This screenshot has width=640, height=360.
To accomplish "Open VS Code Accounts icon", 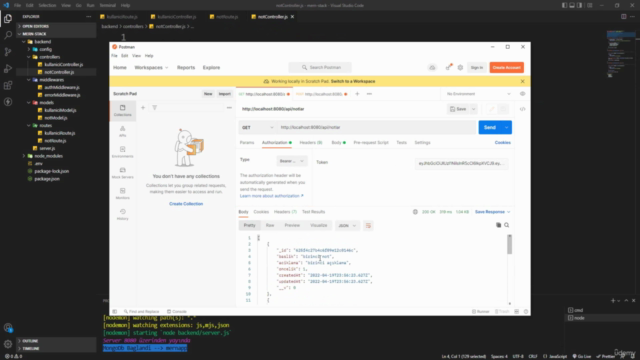I will (x=8, y=328).
